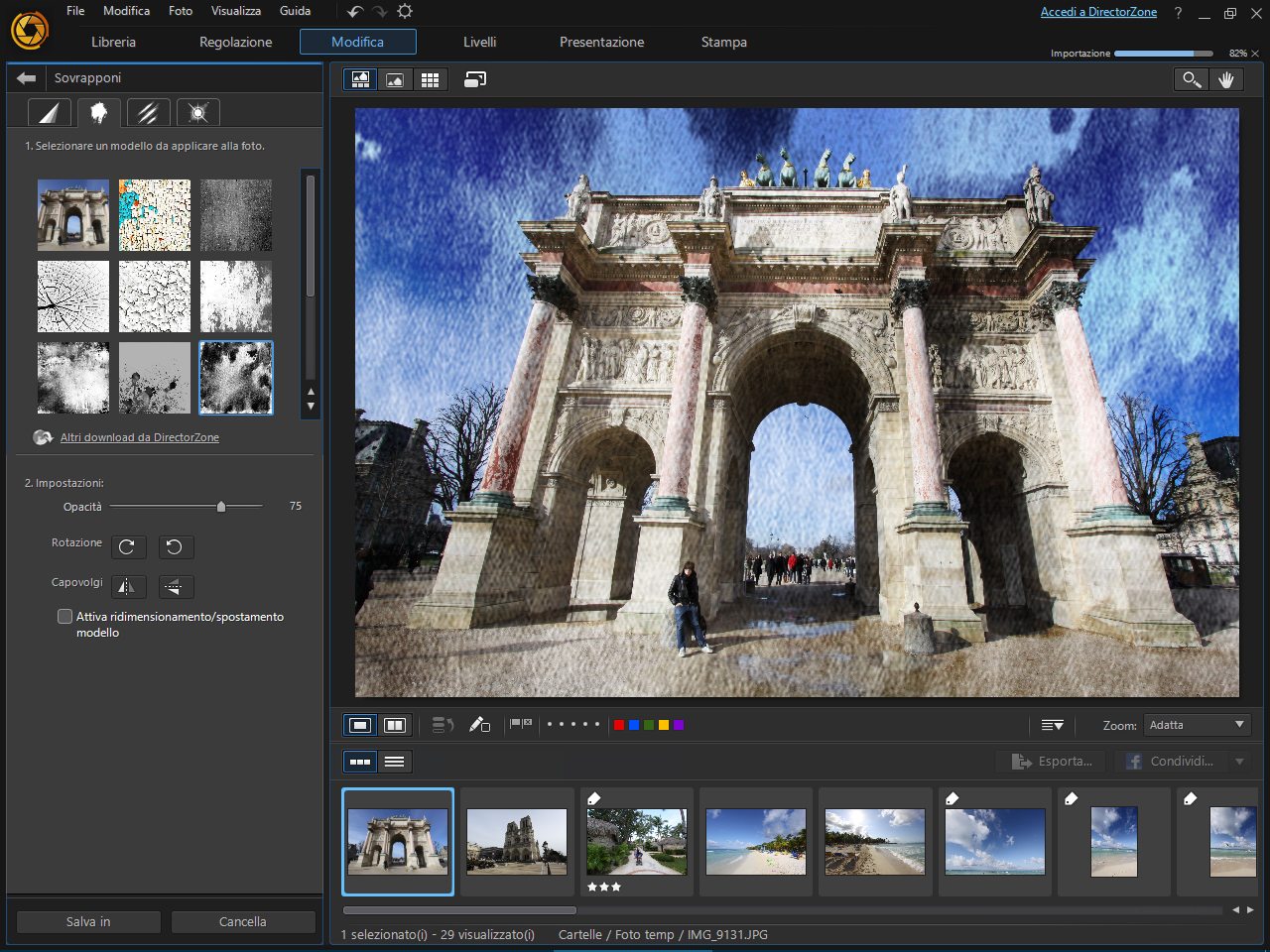Select the hand pan tool
Image resolution: width=1270 pixels, height=952 pixels.
coord(1226,80)
